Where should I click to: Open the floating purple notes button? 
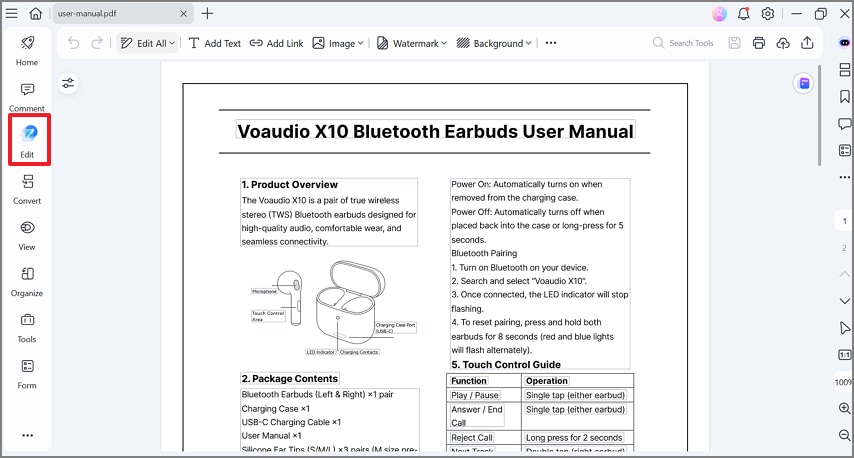pos(804,83)
